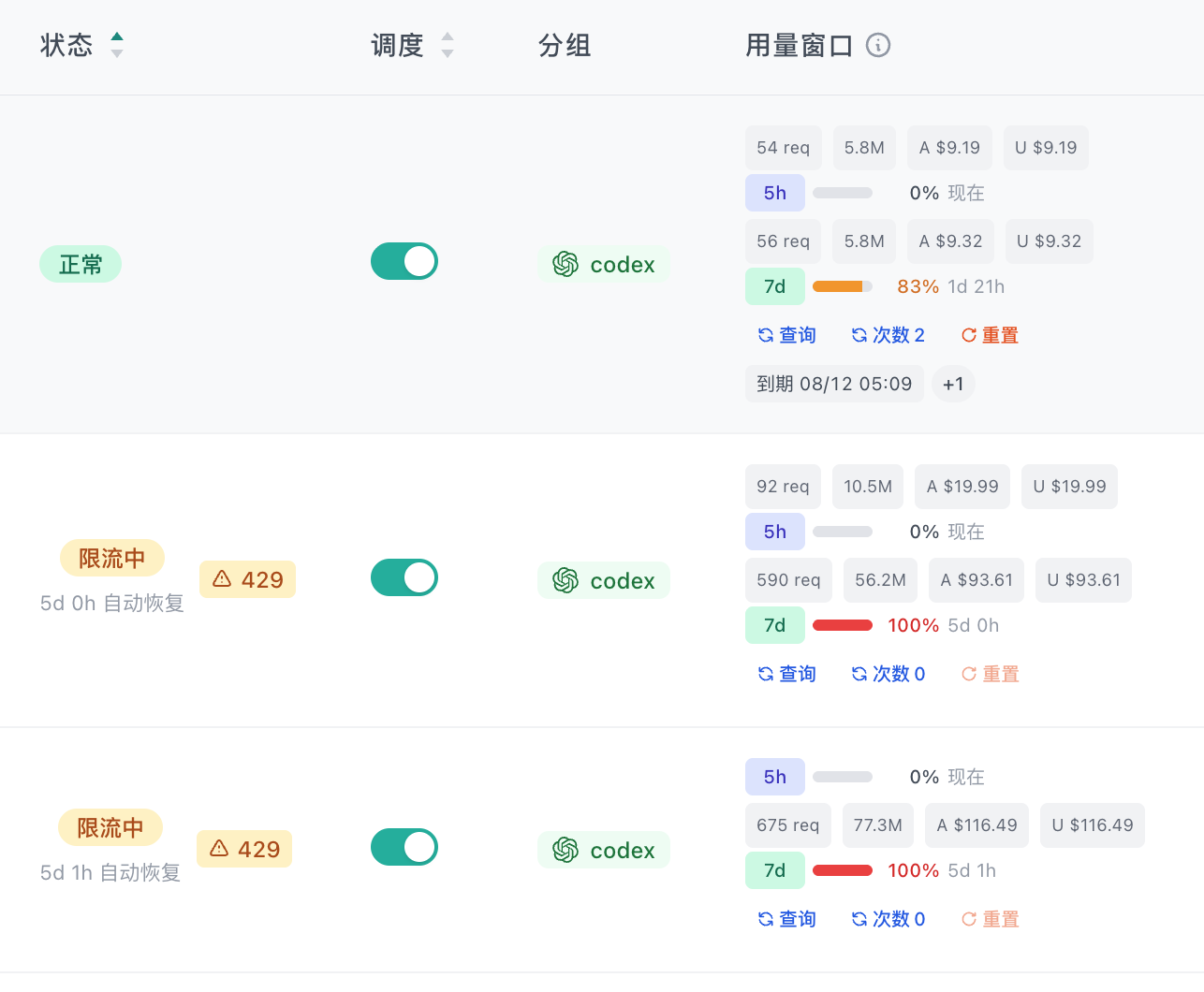Click the 77.3M tokens tag
1204x992 pixels.
878,825
